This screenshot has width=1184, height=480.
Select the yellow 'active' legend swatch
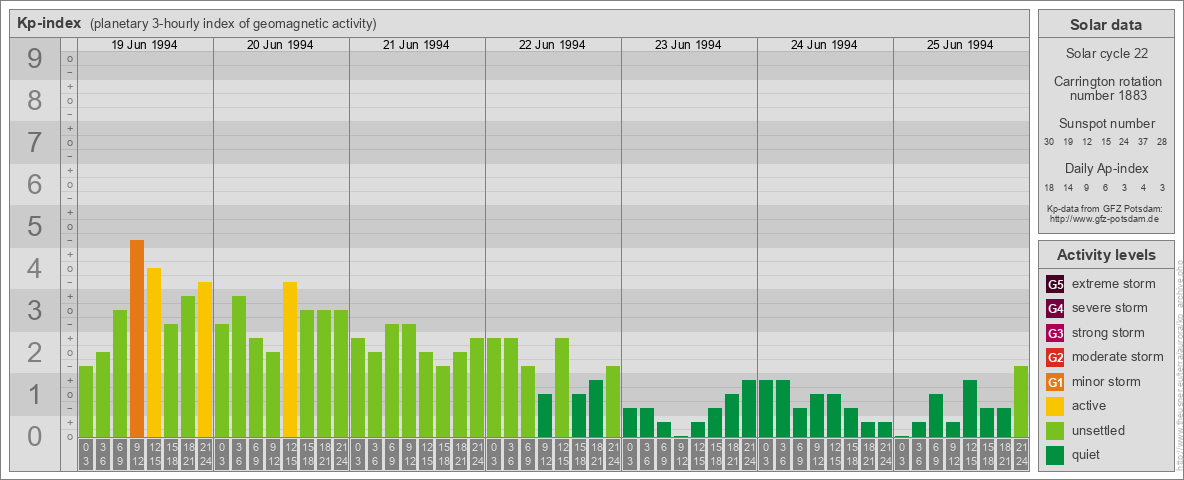pyautogui.click(x=1056, y=406)
